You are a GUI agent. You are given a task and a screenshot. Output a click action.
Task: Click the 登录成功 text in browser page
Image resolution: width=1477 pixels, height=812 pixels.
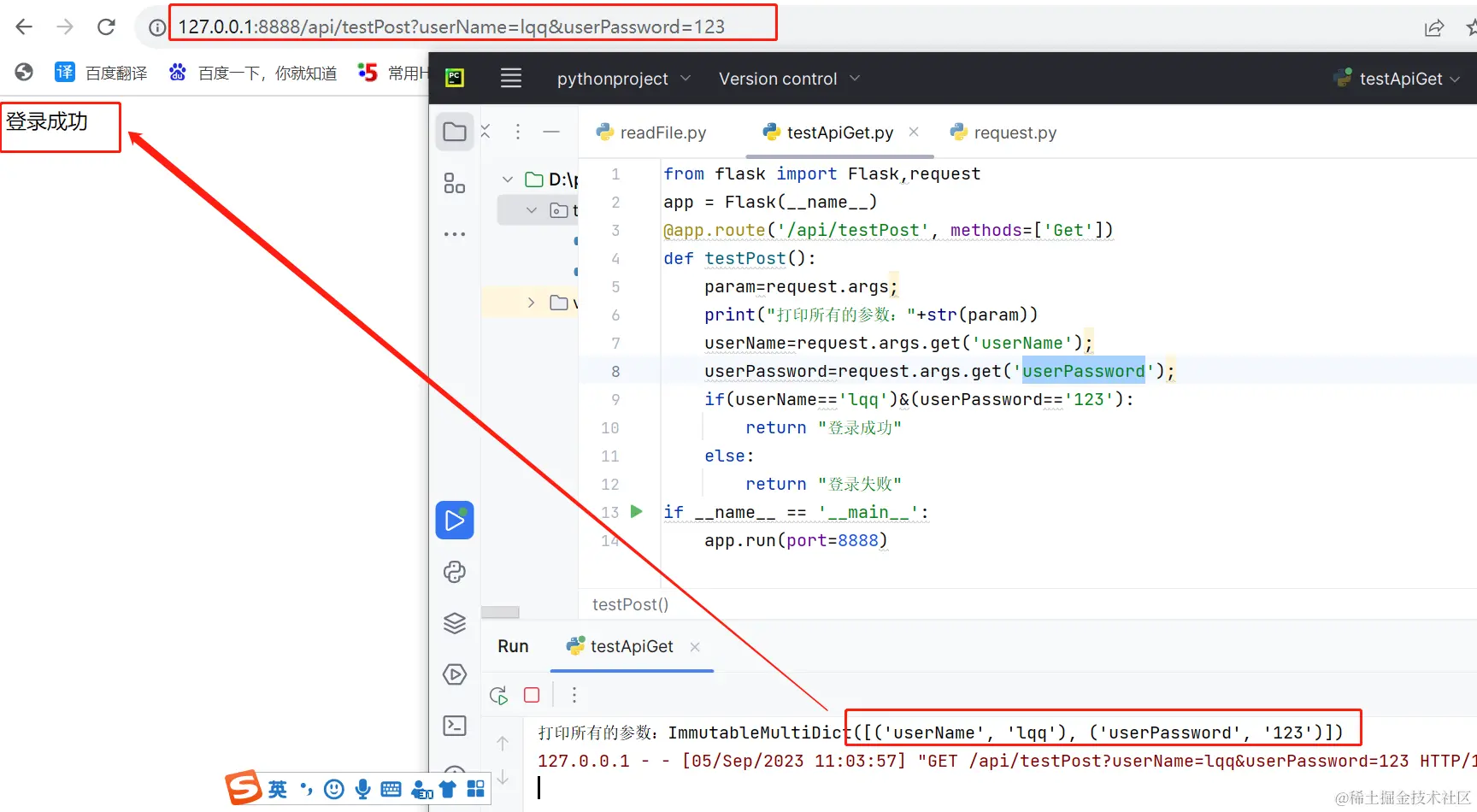click(x=47, y=121)
